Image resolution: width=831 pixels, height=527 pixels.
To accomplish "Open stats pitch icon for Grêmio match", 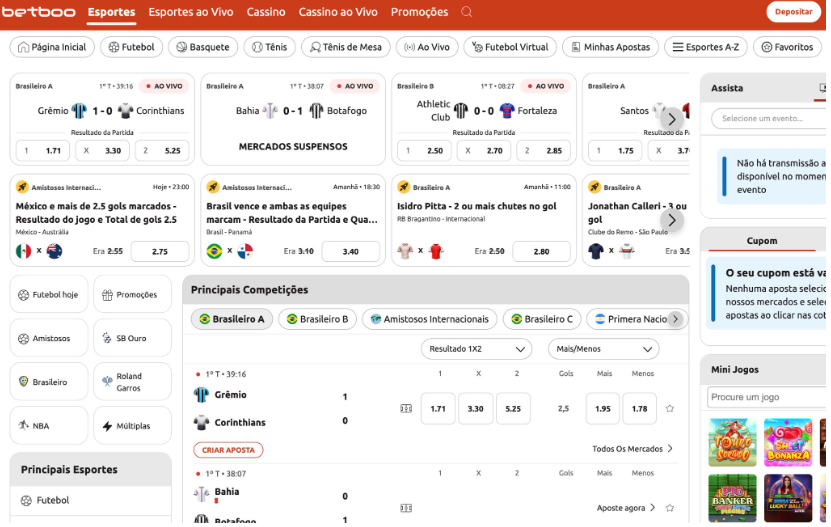I will pyautogui.click(x=406, y=409).
